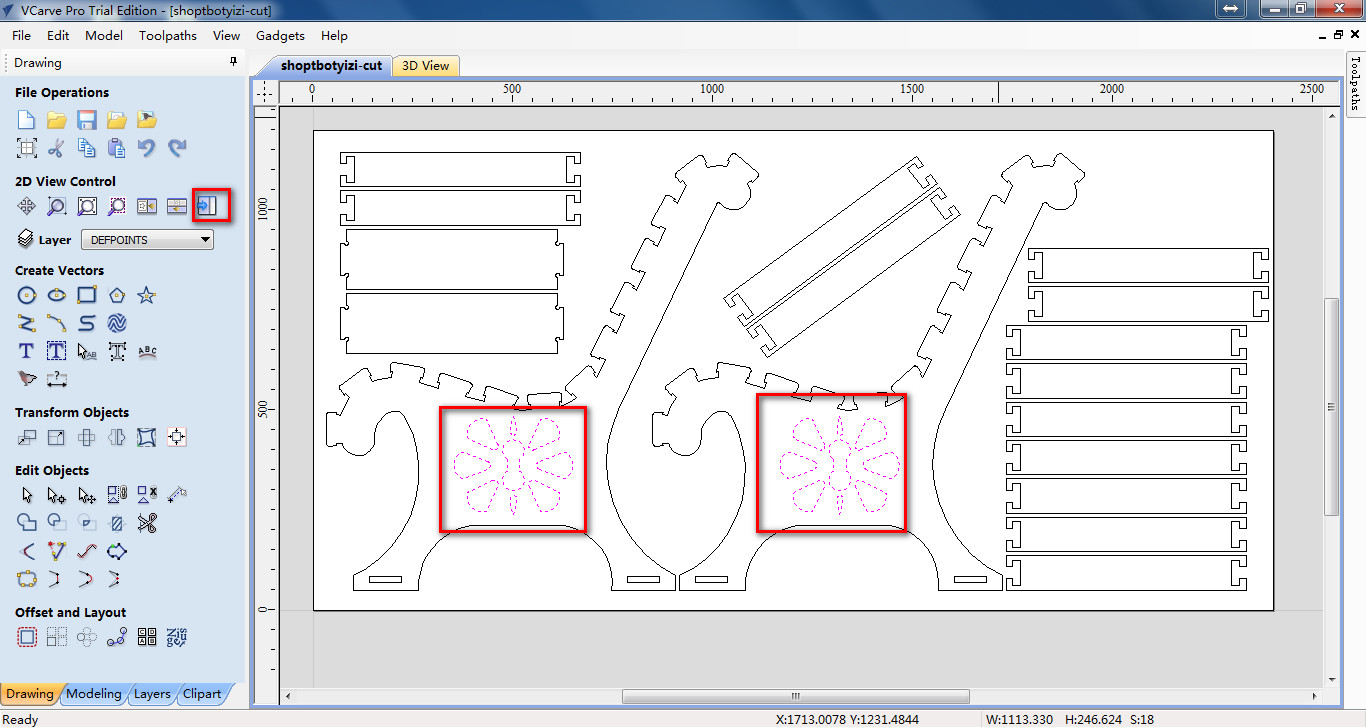Ungroup the selected objects
The height and width of the screenshot is (728, 1366).
[147, 494]
